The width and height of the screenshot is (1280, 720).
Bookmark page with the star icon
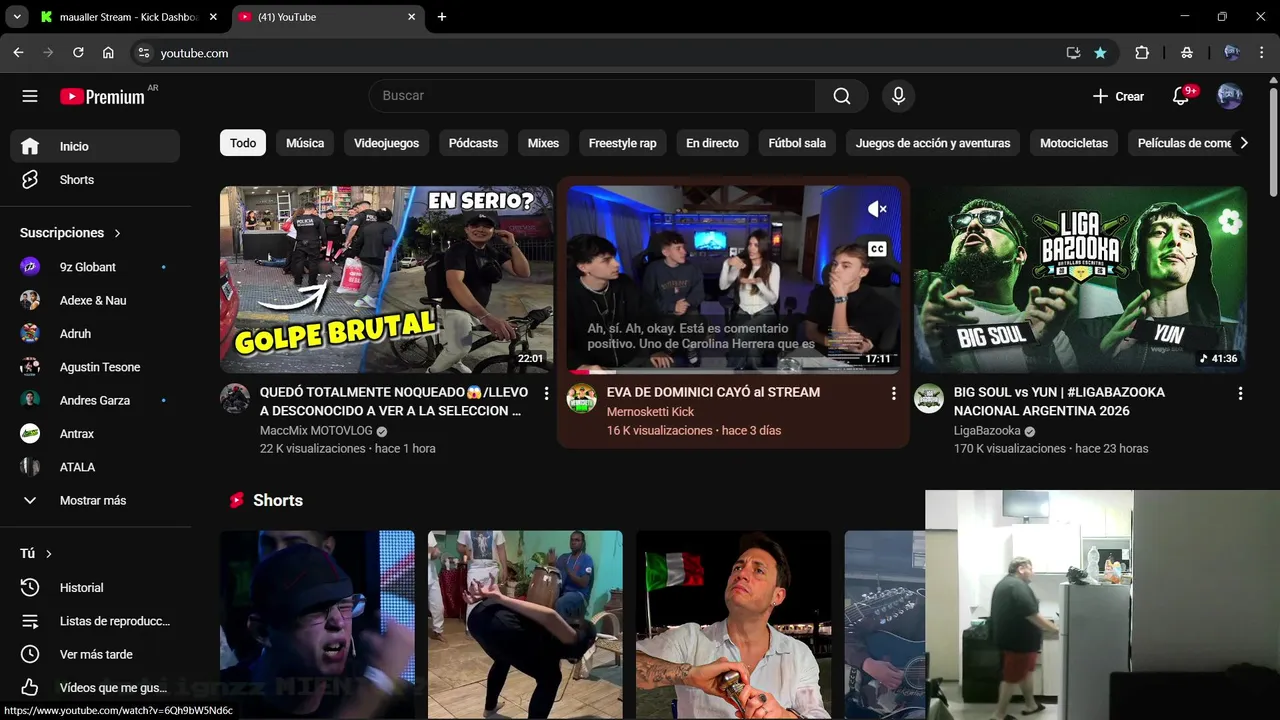pos(1100,53)
